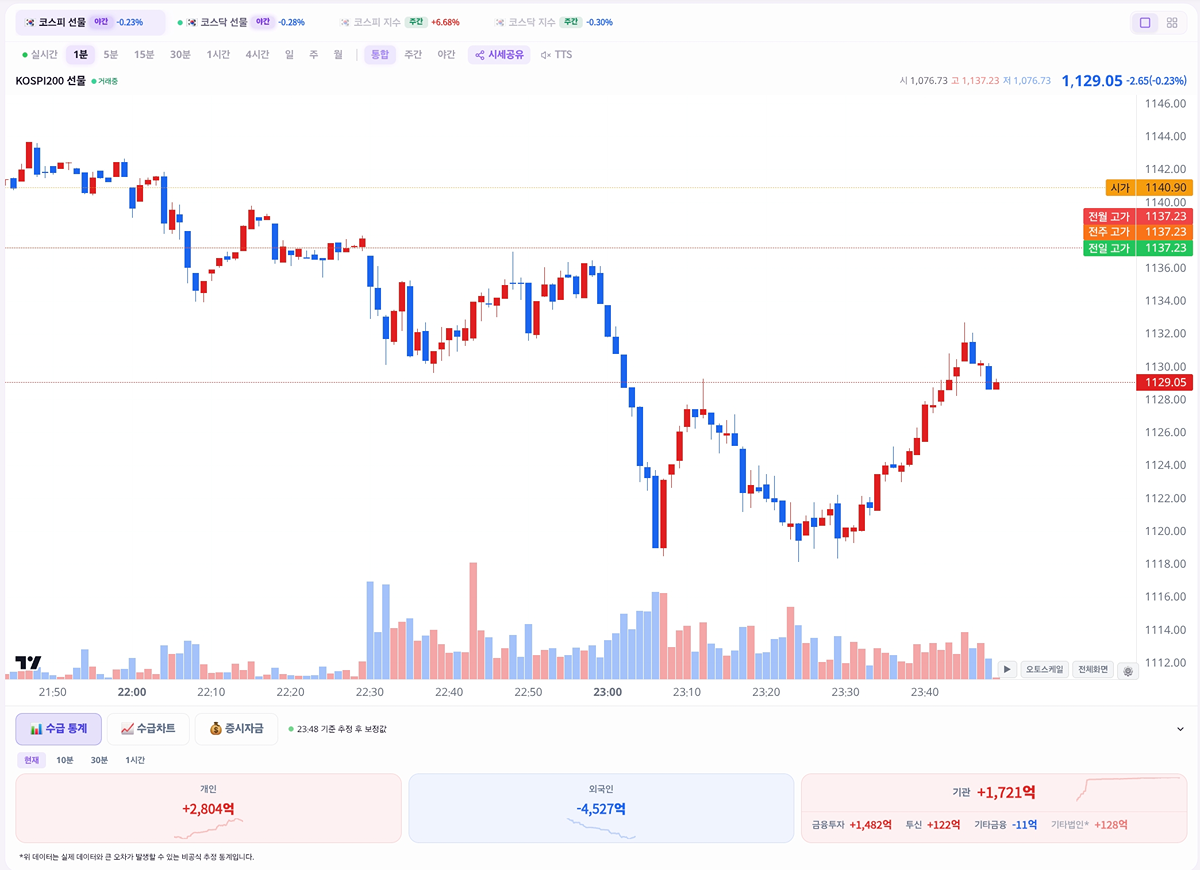Image resolution: width=1200 pixels, height=870 pixels.
Task: Open the 증시자금 tab
Action: [x=236, y=729]
